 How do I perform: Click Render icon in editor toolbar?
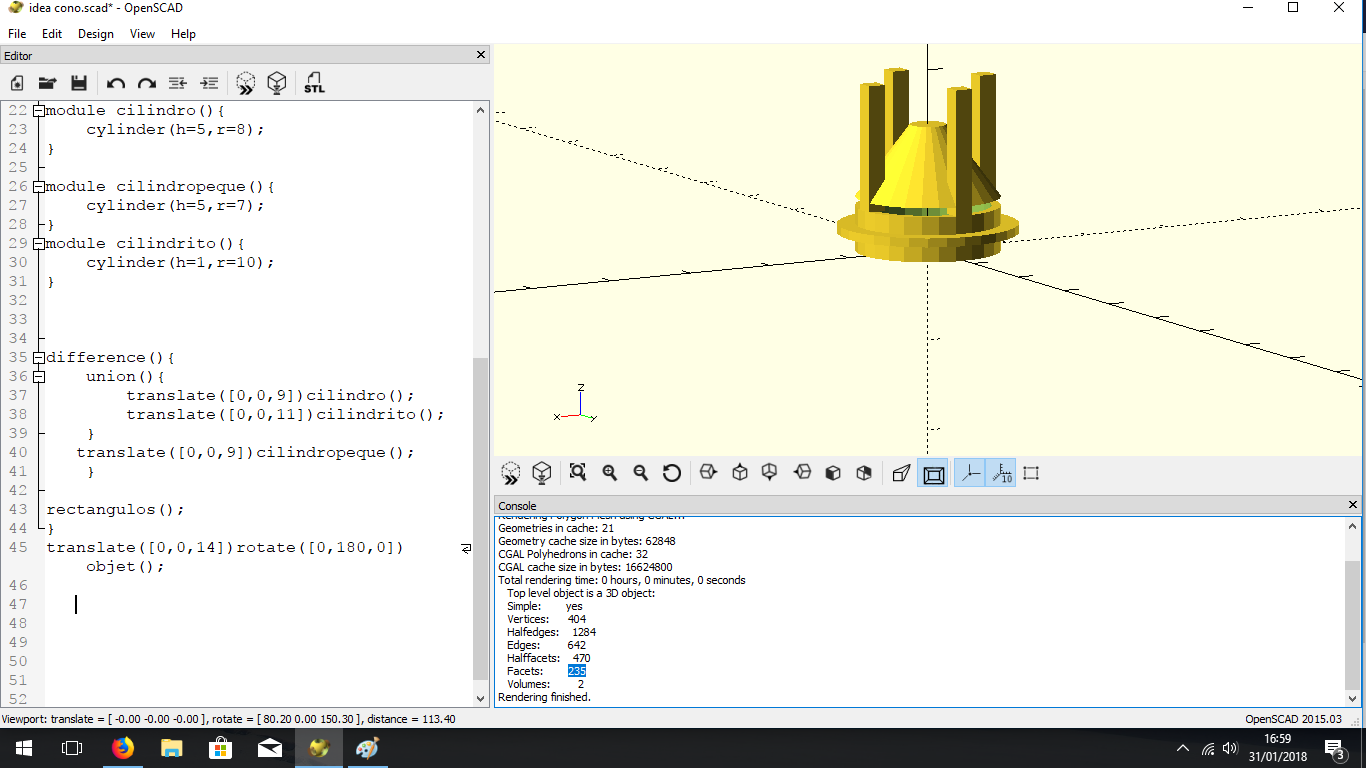tap(277, 83)
